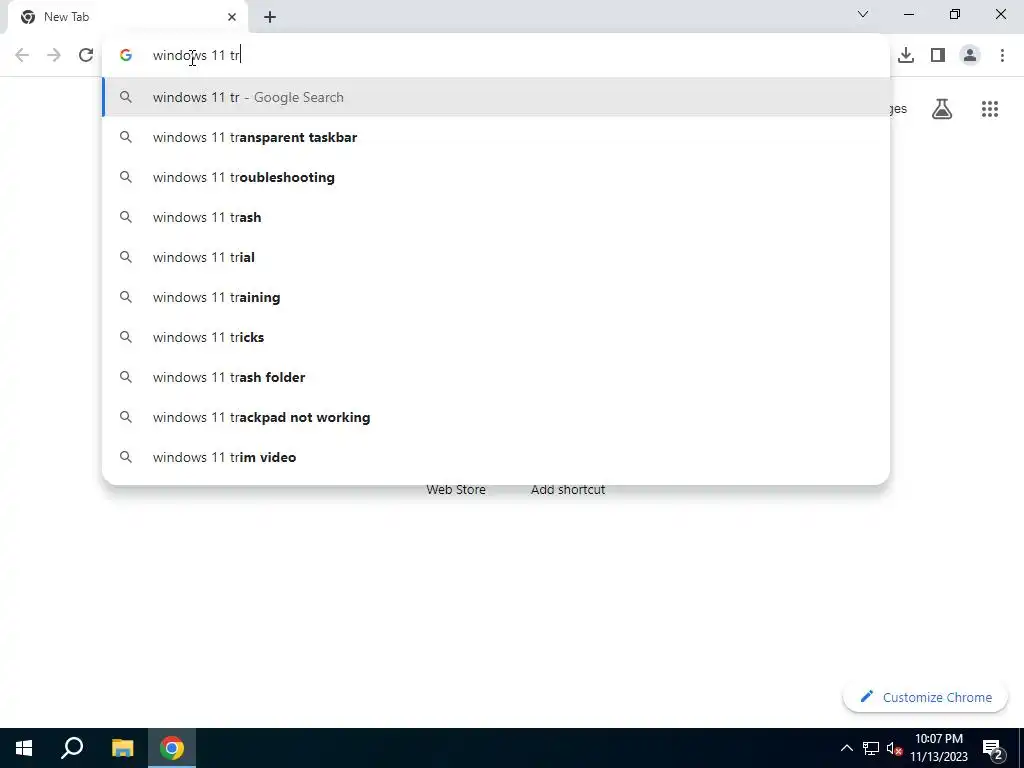The image size is (1024, 768).
Task: Click Customize Chrome button
Action: point(925,697)
